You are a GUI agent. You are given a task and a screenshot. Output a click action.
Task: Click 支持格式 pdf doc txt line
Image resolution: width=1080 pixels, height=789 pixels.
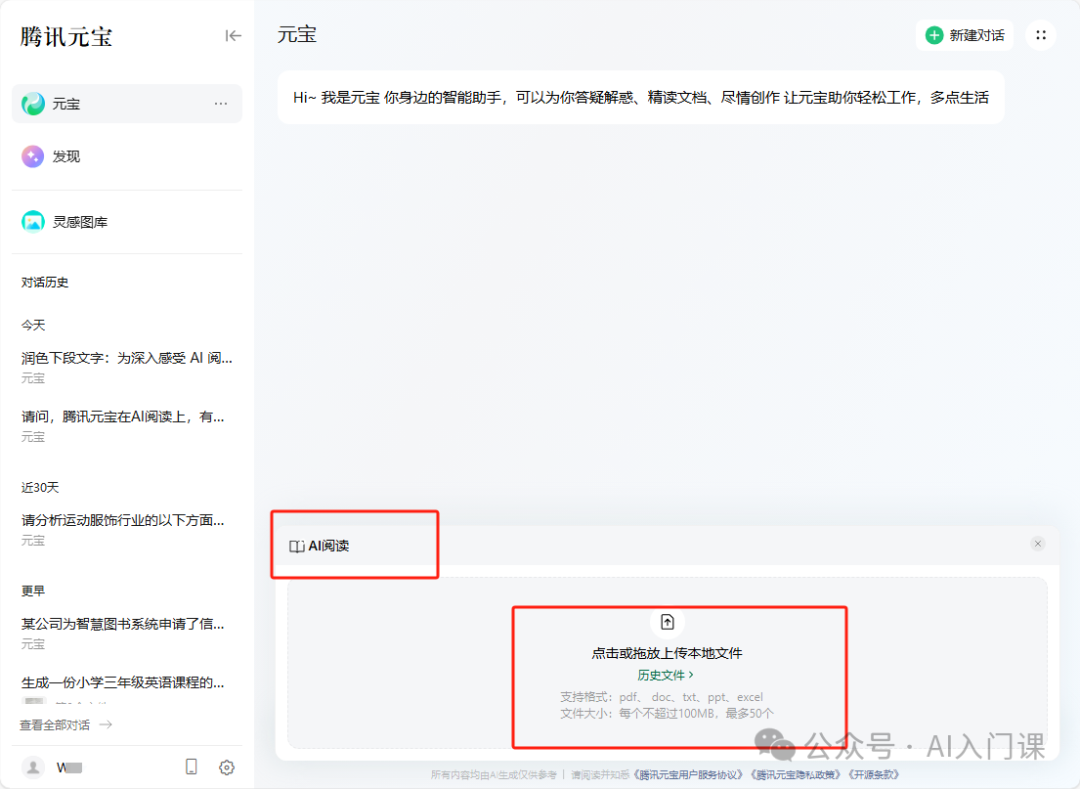click(662, 697)
